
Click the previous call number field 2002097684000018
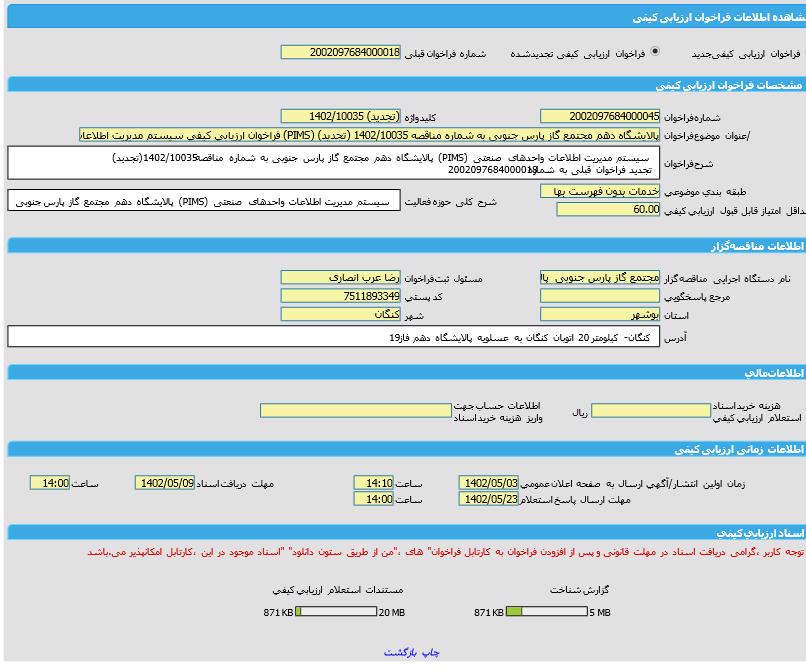340,52
